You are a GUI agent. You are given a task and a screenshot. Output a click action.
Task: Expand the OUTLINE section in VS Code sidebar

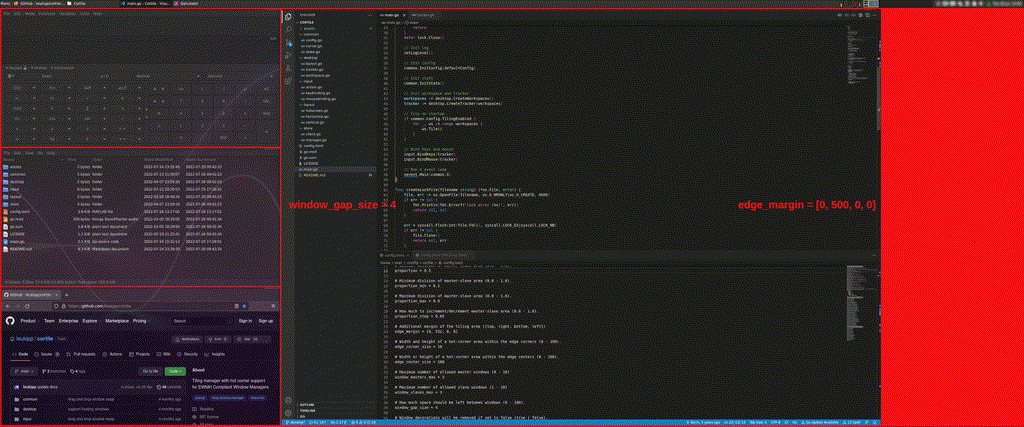coord(306,405)
